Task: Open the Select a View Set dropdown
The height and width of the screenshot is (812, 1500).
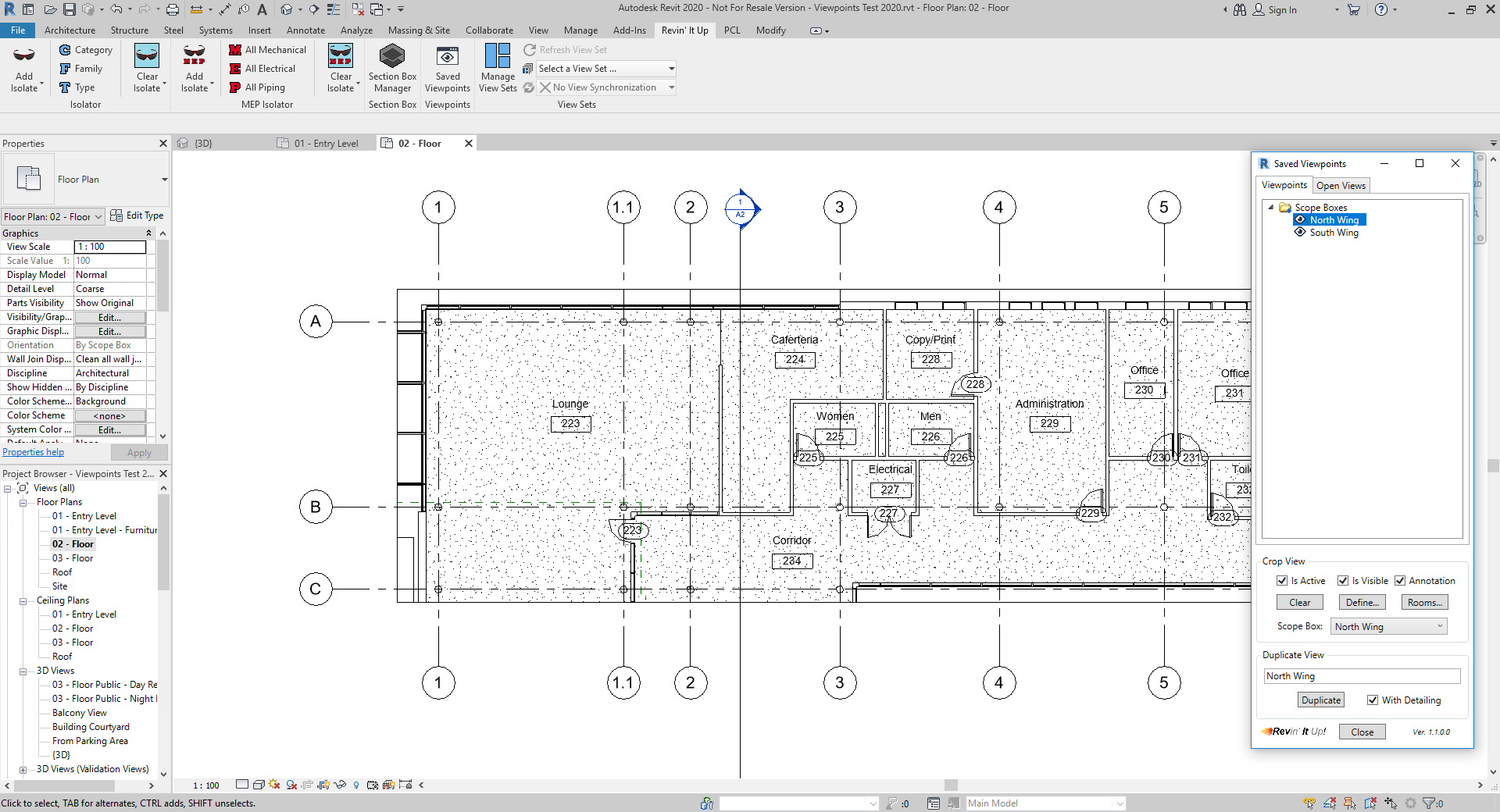Action: pos(606,69)
